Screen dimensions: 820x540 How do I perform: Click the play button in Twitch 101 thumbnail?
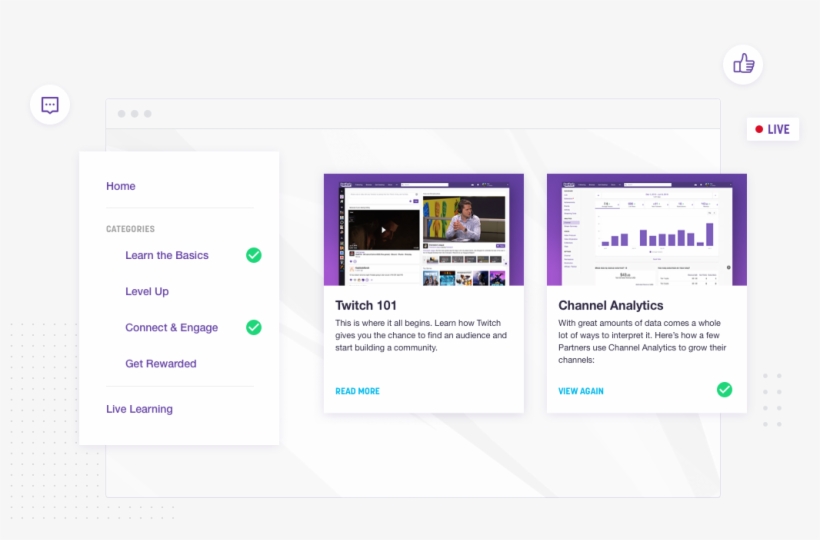383,229
